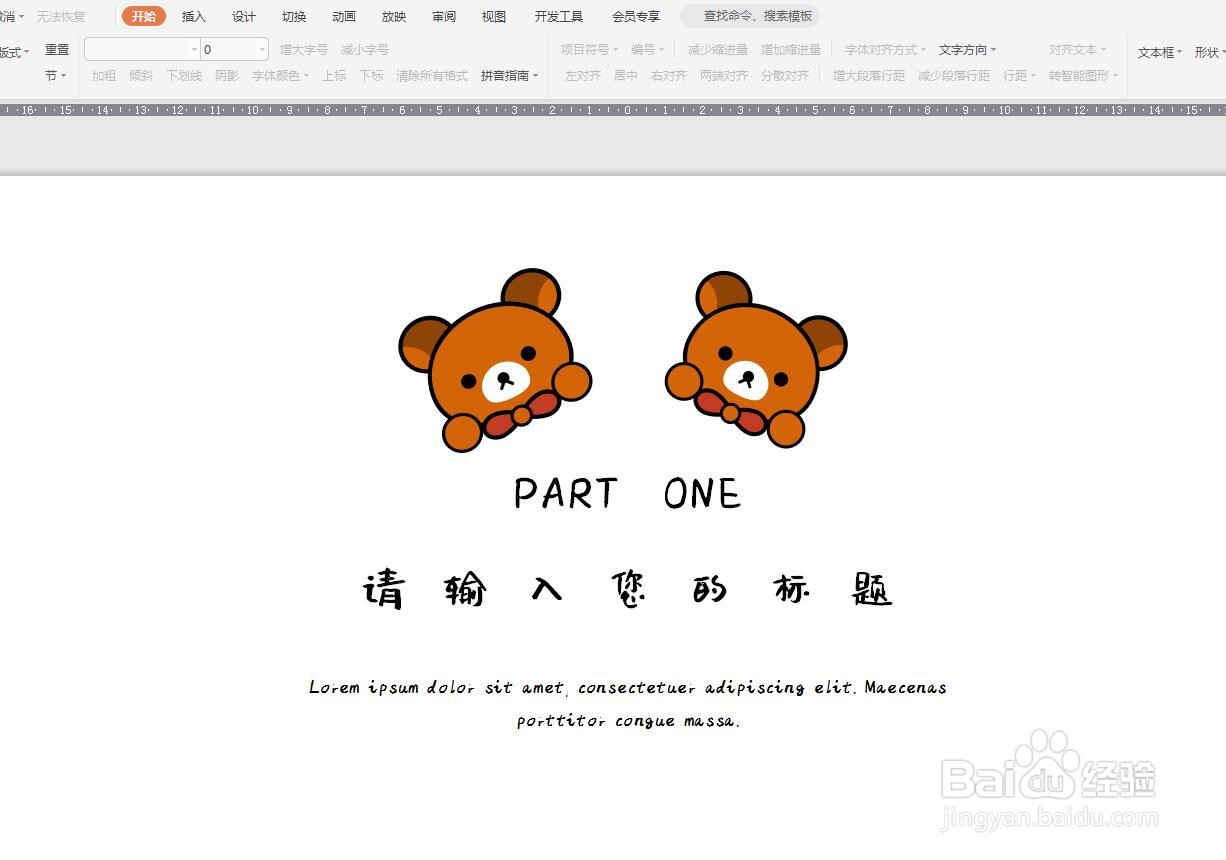Click 增大段落行距 to increase spacing
The image size is (1226, 860).
coord(869,76)
